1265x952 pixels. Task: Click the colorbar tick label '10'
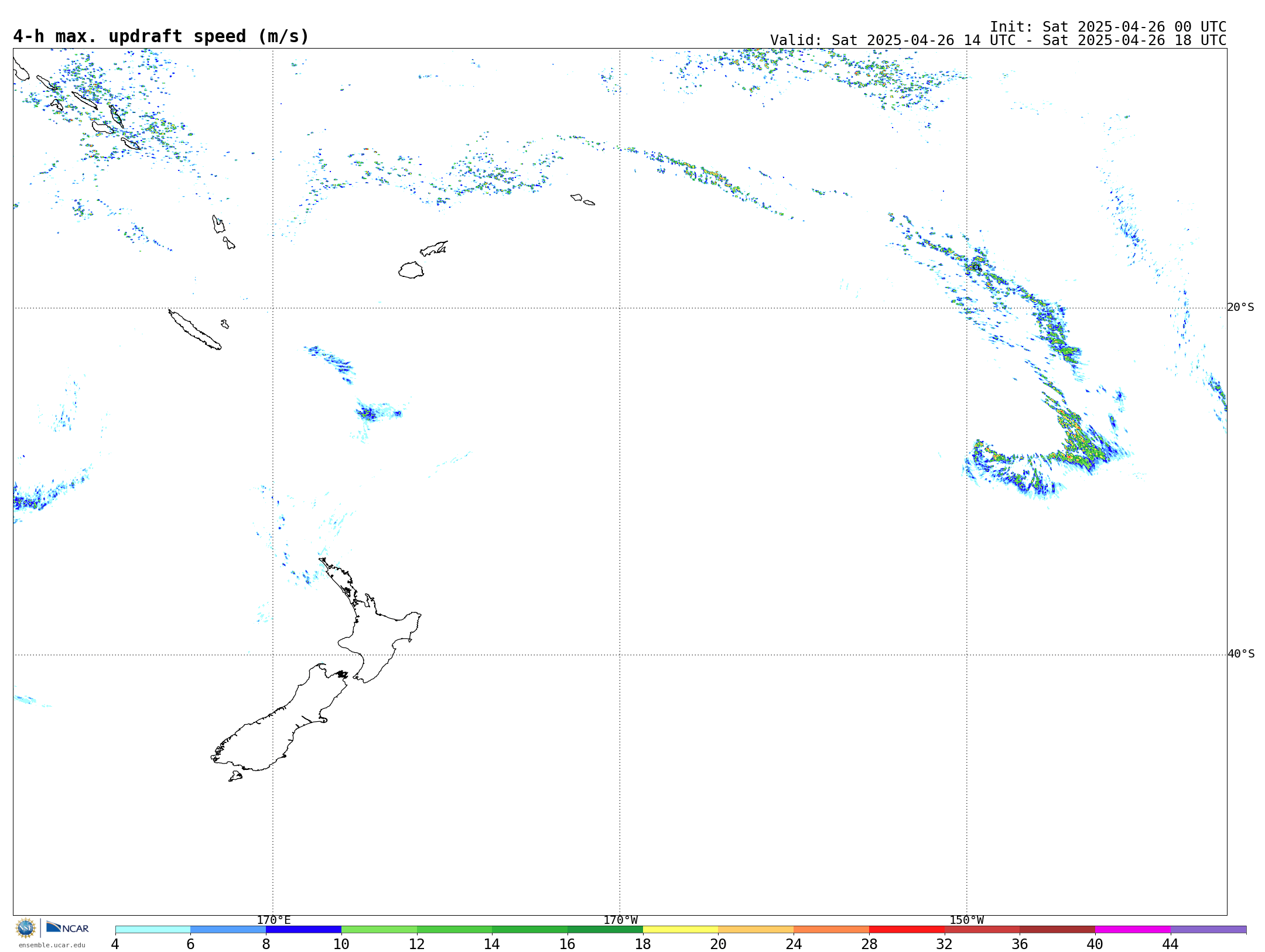coord(341,944)
